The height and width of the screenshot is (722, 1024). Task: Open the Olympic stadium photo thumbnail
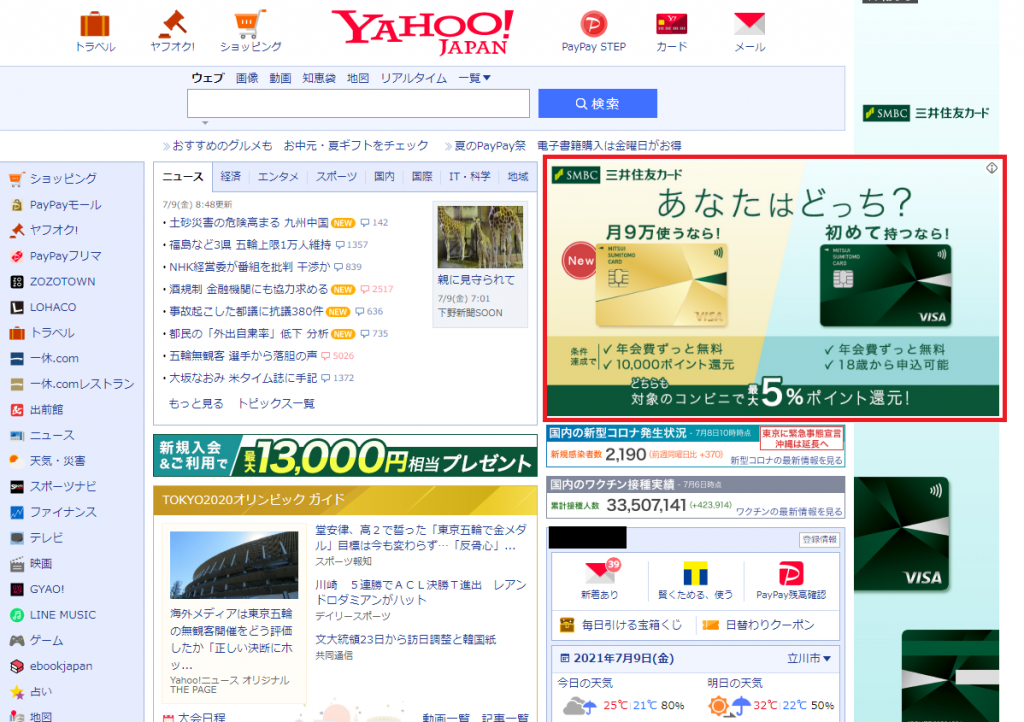[234, 565]
